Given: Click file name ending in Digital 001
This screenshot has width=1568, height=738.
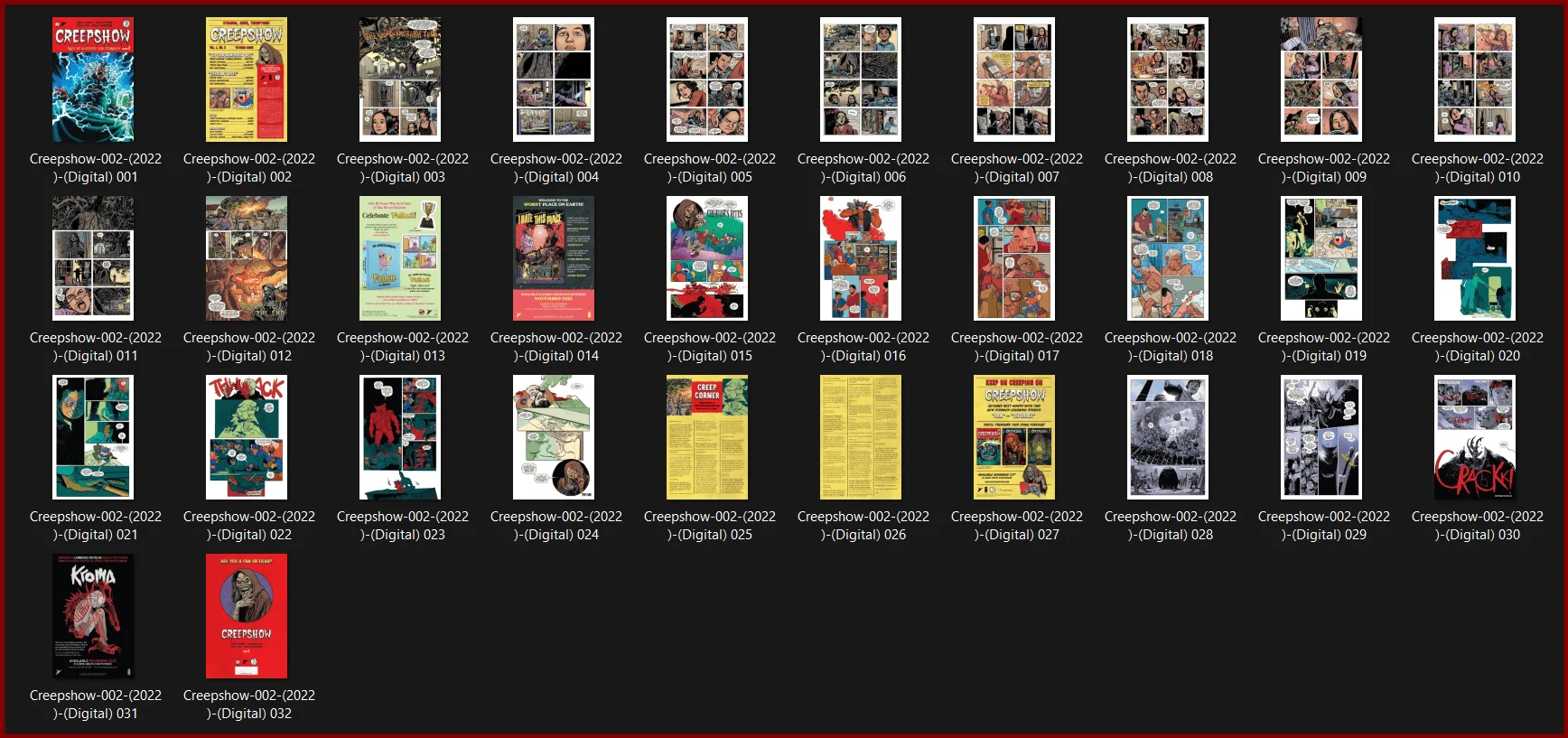Looking at the screenshot, I should (96, 168).
